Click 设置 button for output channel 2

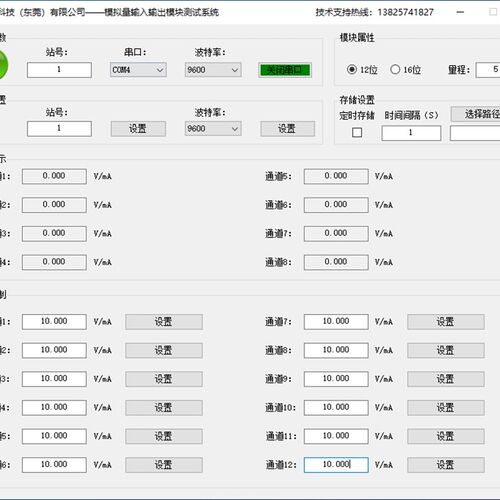[x=164, y=350]
